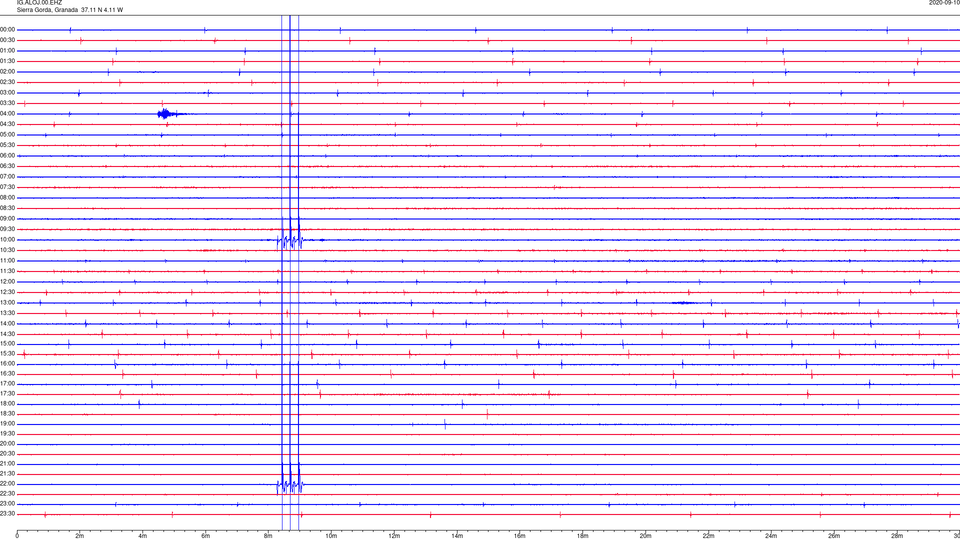Select the 01:00 trace label
Viewport: 960px width, 540px height.
[x=8, y=51]
